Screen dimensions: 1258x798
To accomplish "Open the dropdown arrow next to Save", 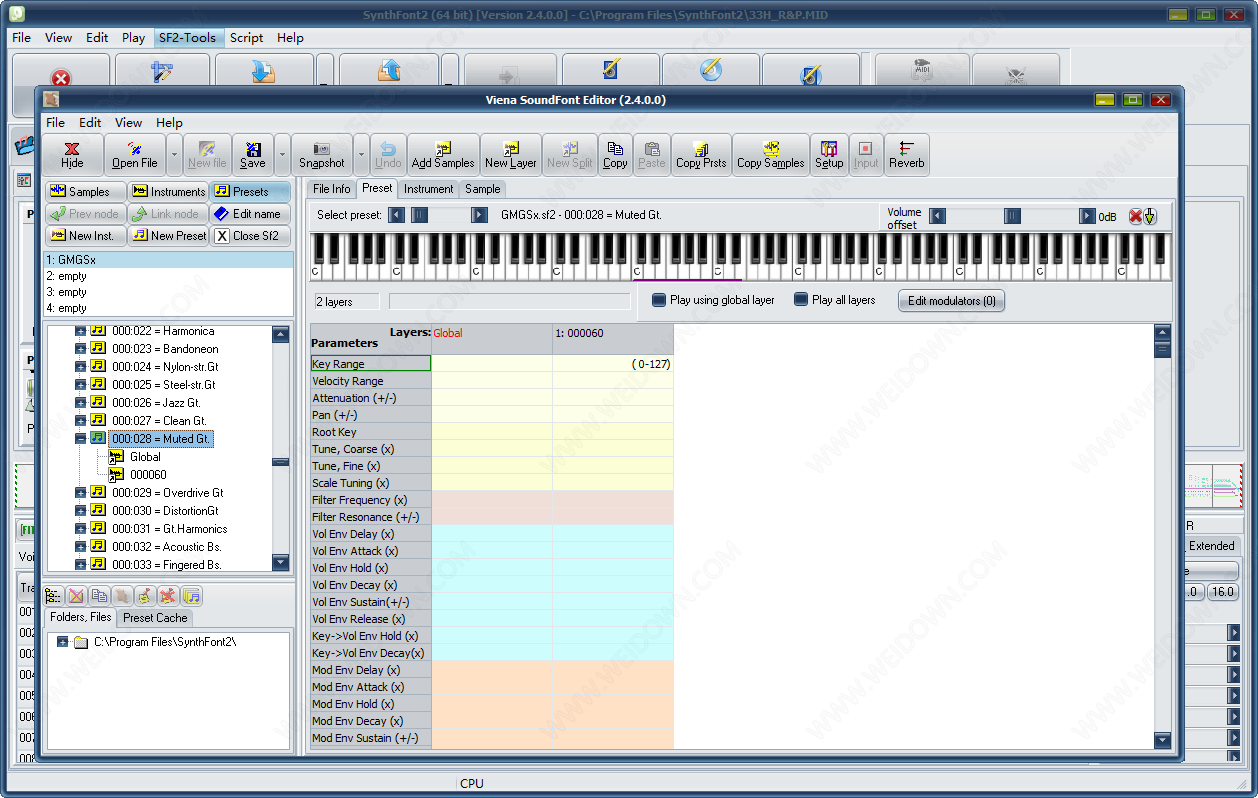I will pos(282,155).
